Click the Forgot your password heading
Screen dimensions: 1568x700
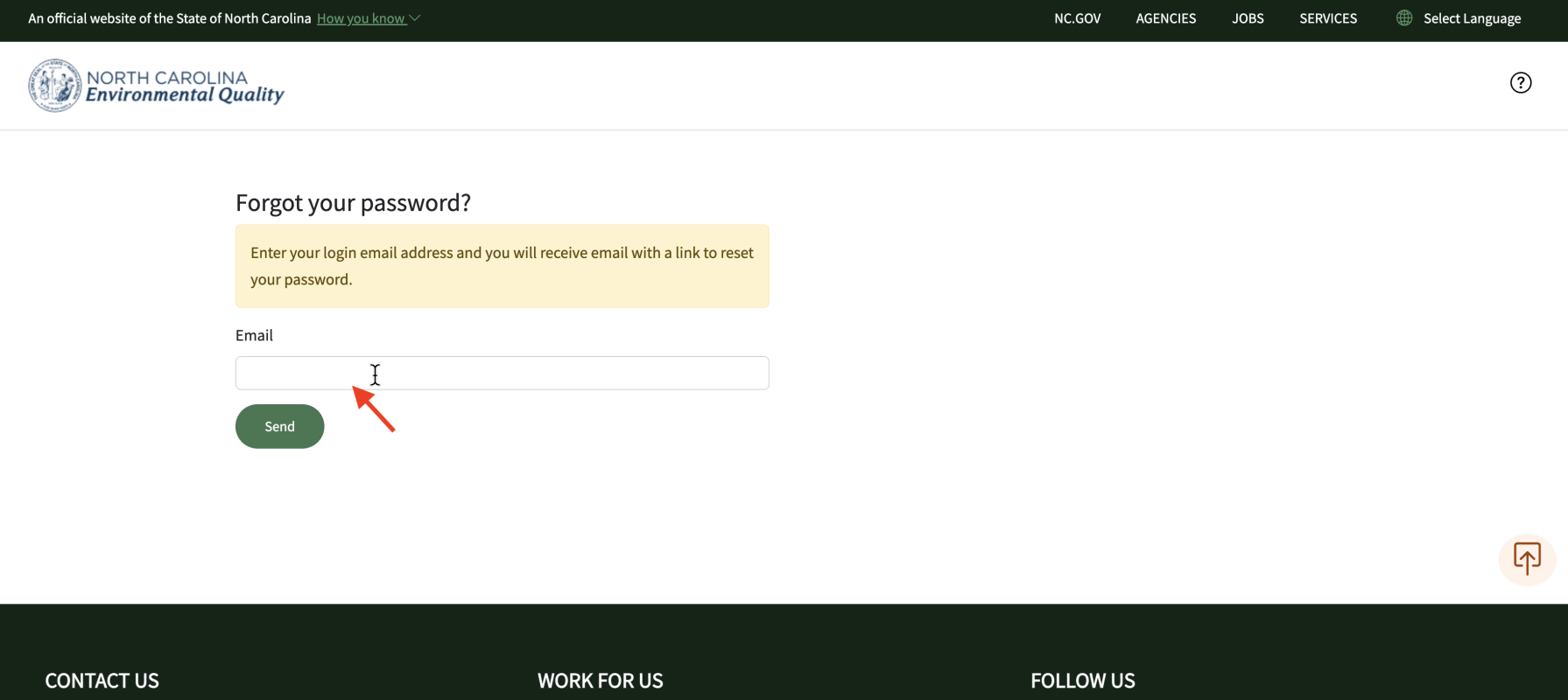353,202
